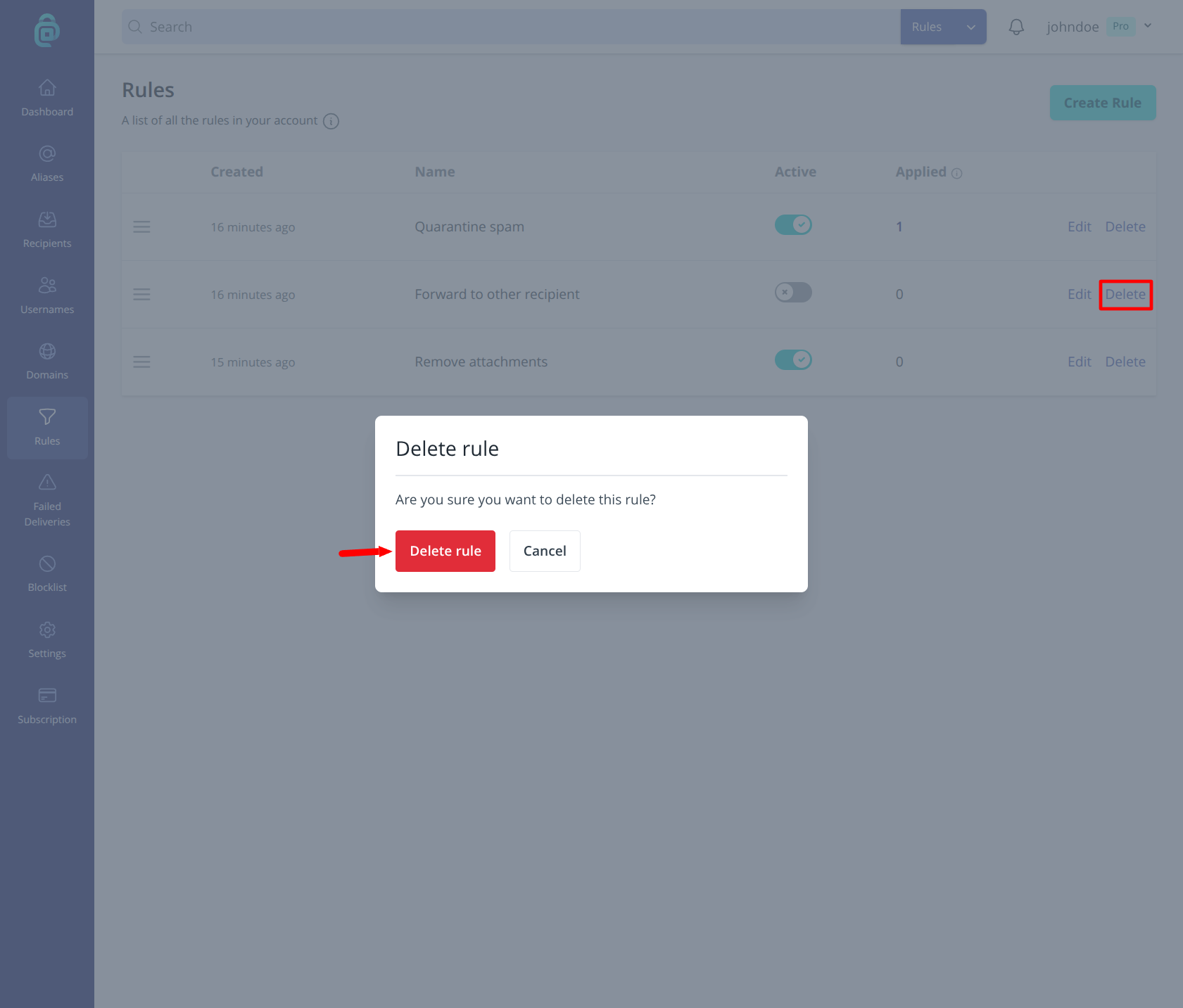The height and width of the screenshot is (1008, 1183).
Task: Toggle Forward to other recipient active switch
Action: (793, 292)
